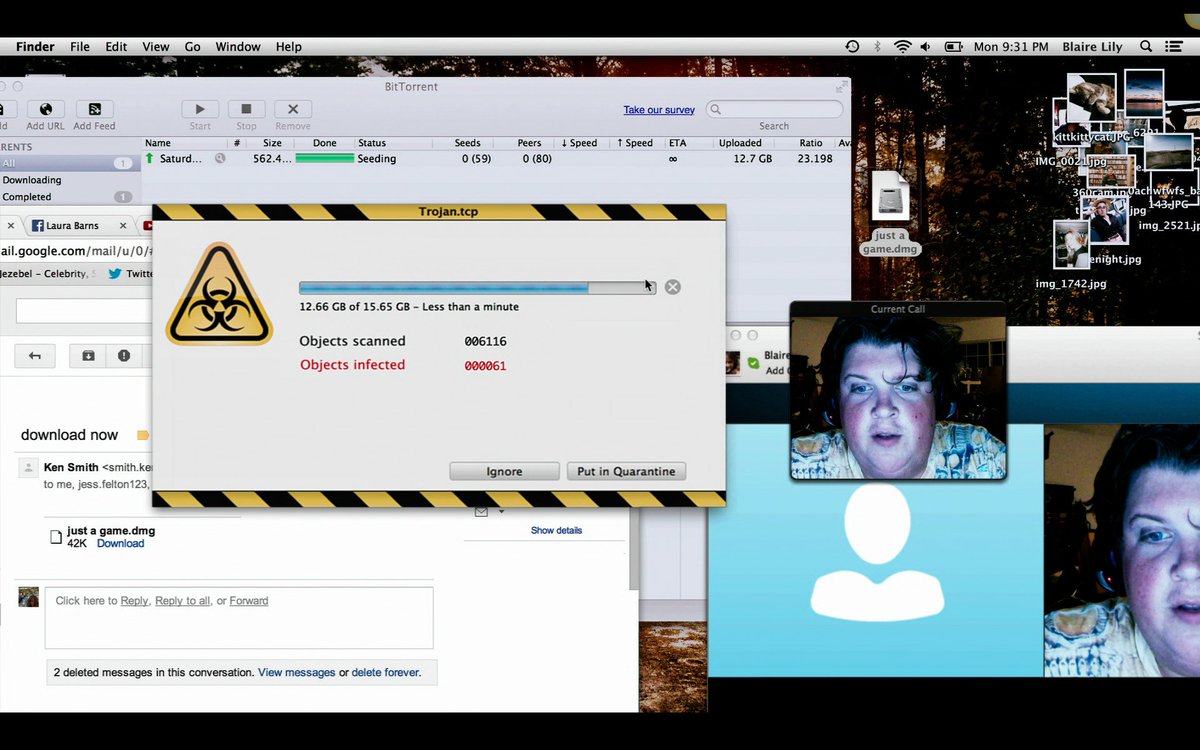1200x750 pixels.
Task: Open img_1742.jpg desktop thumbnail
Action: (x=1071, y=245)
